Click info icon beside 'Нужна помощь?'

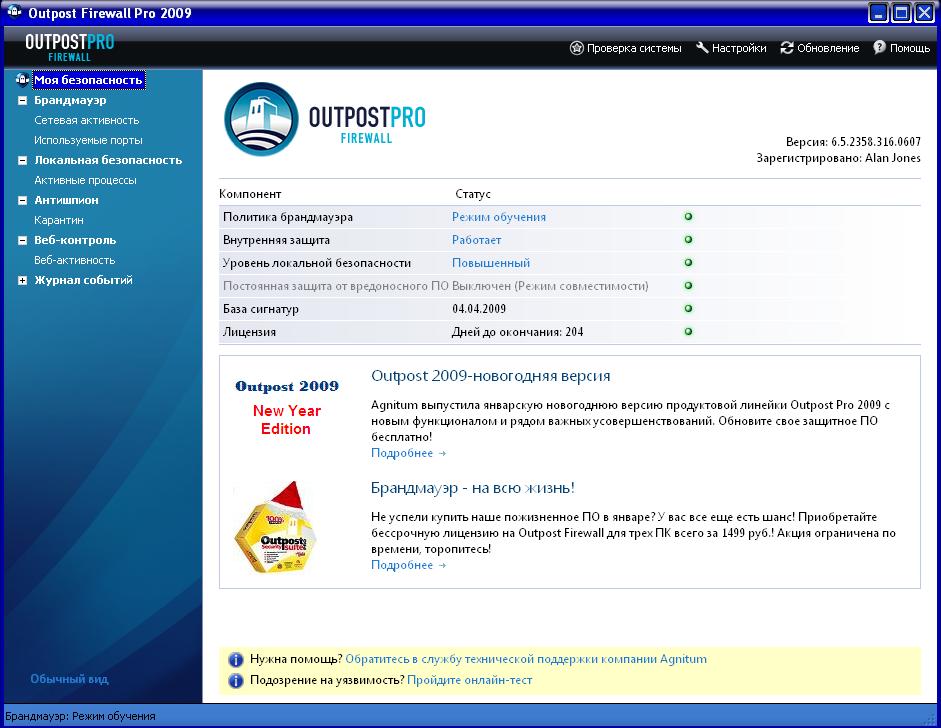[236, 660]
